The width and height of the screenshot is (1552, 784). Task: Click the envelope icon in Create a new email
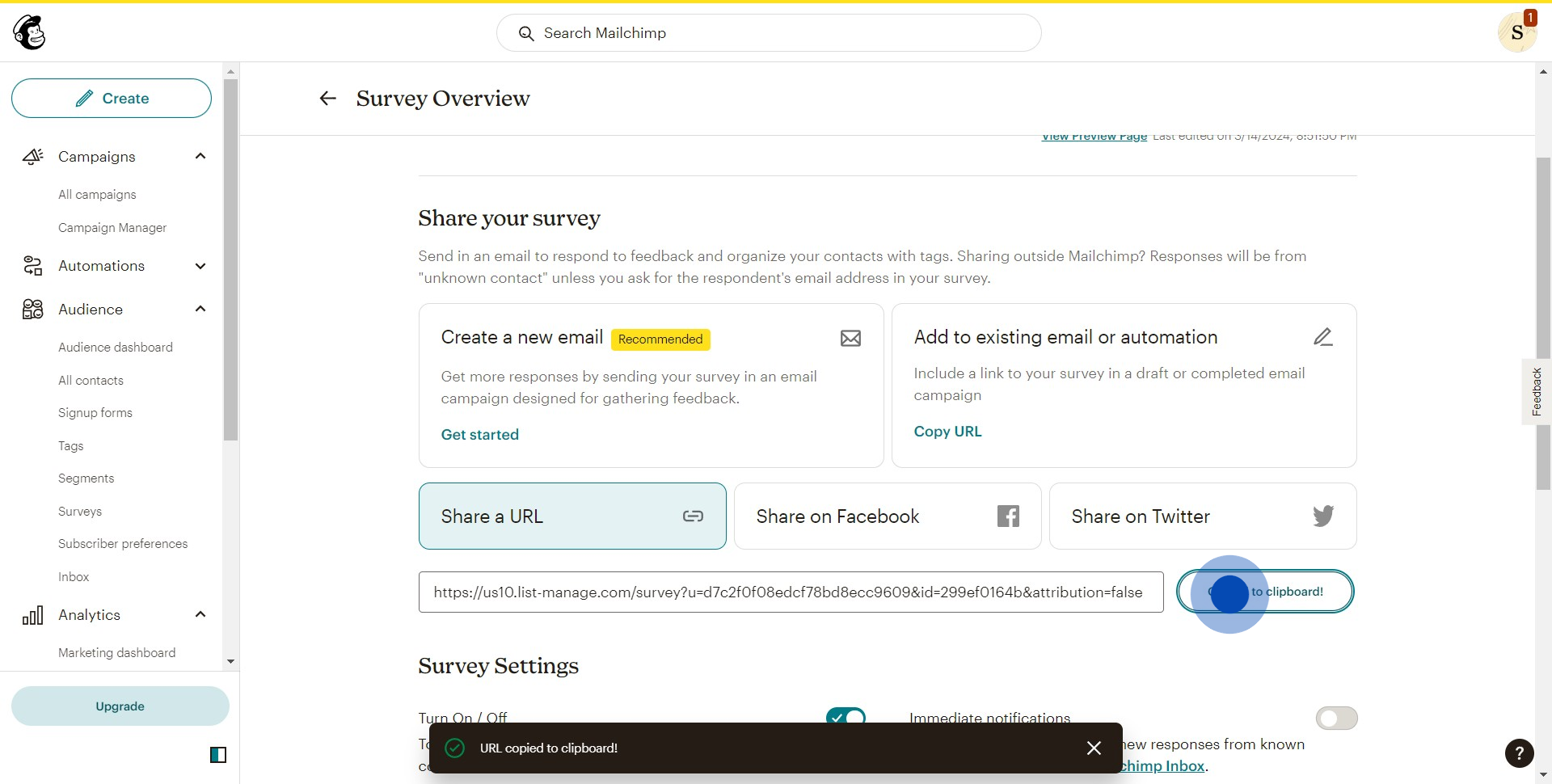pos(850,339)
